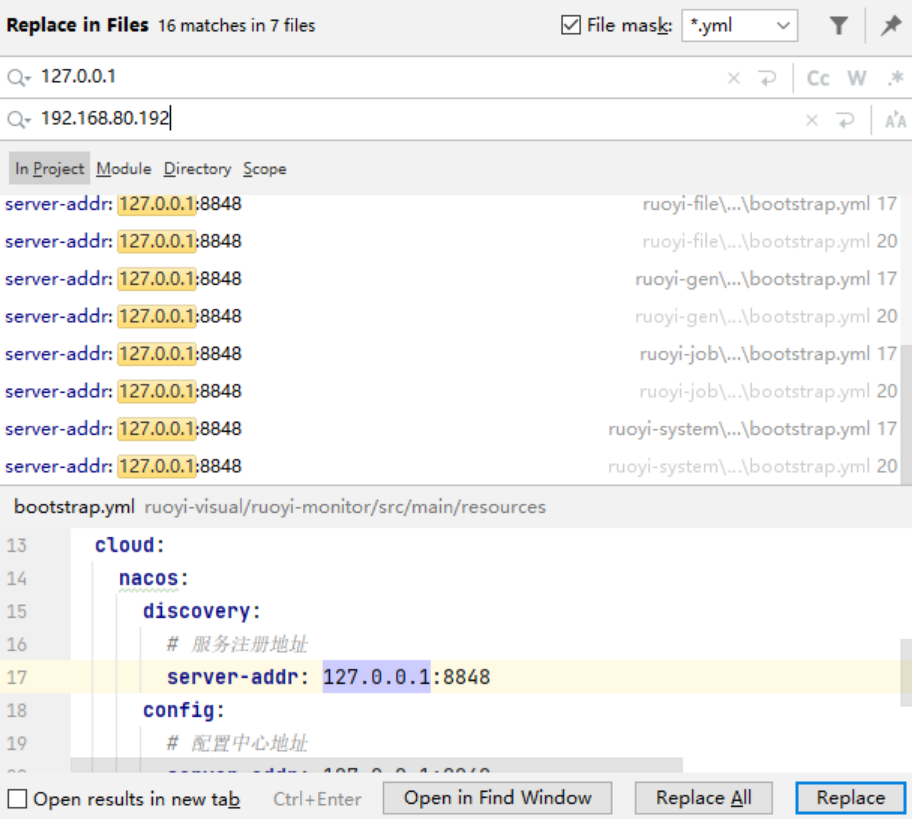Toggle the Preserve Case option

[x=894, y=120]
